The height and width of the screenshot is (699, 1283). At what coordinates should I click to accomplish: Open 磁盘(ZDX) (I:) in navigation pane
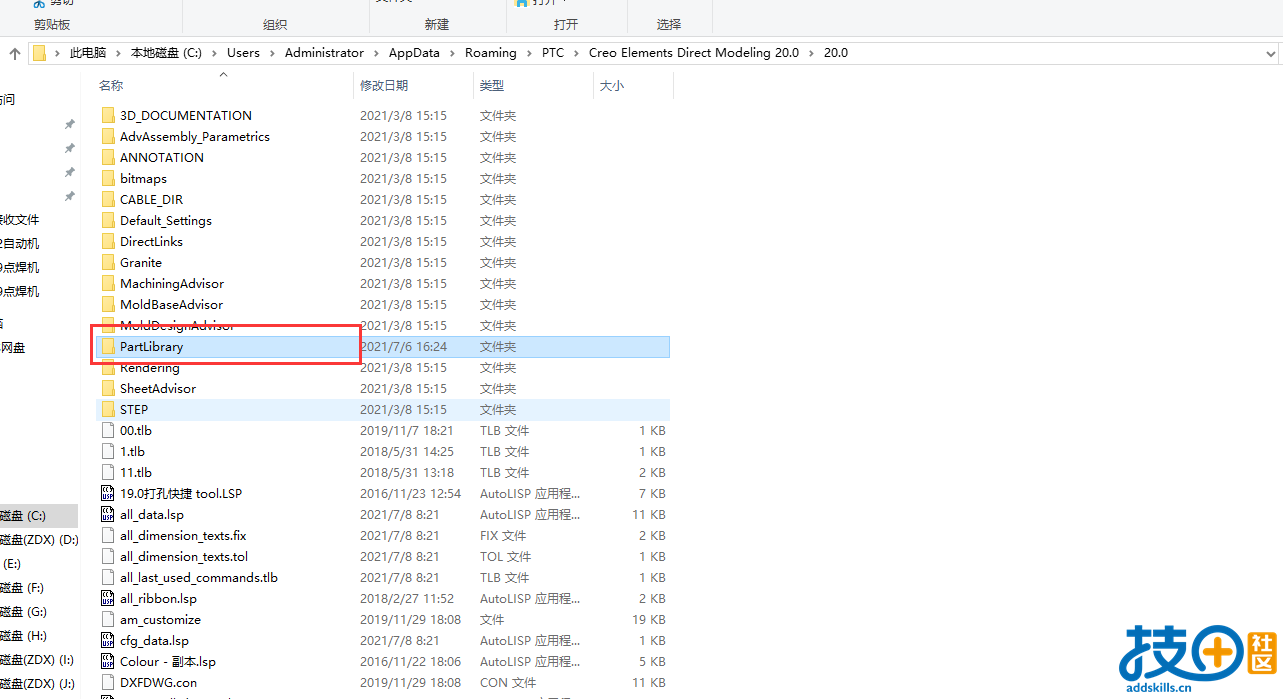click(37, 660)
